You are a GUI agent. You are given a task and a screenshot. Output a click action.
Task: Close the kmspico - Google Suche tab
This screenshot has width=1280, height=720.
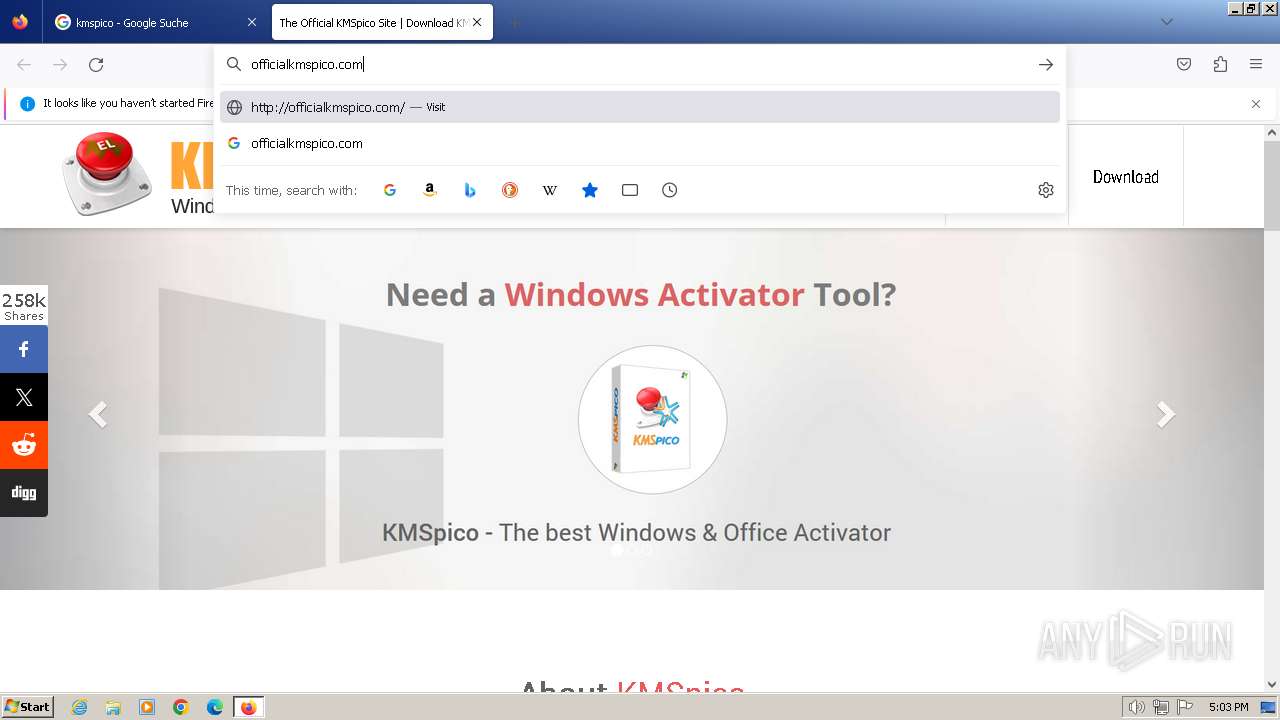251,22
